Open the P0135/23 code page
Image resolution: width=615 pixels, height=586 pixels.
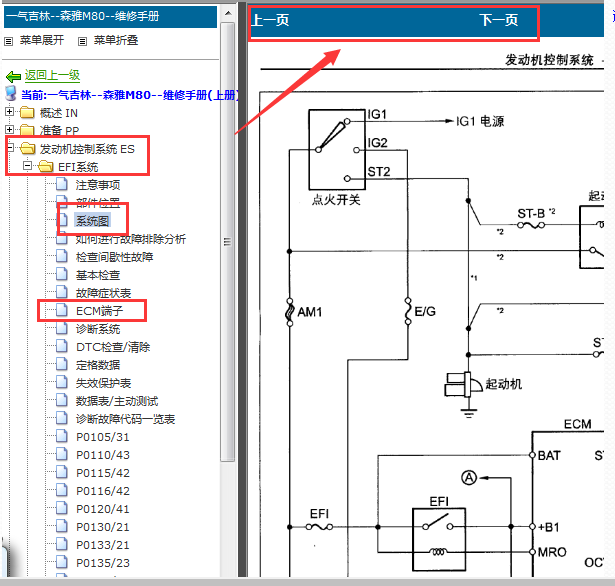[x=103, y=563]
